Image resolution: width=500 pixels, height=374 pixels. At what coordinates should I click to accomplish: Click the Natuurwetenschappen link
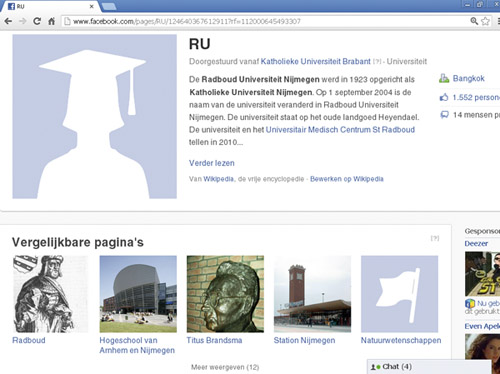pos(401,340)
